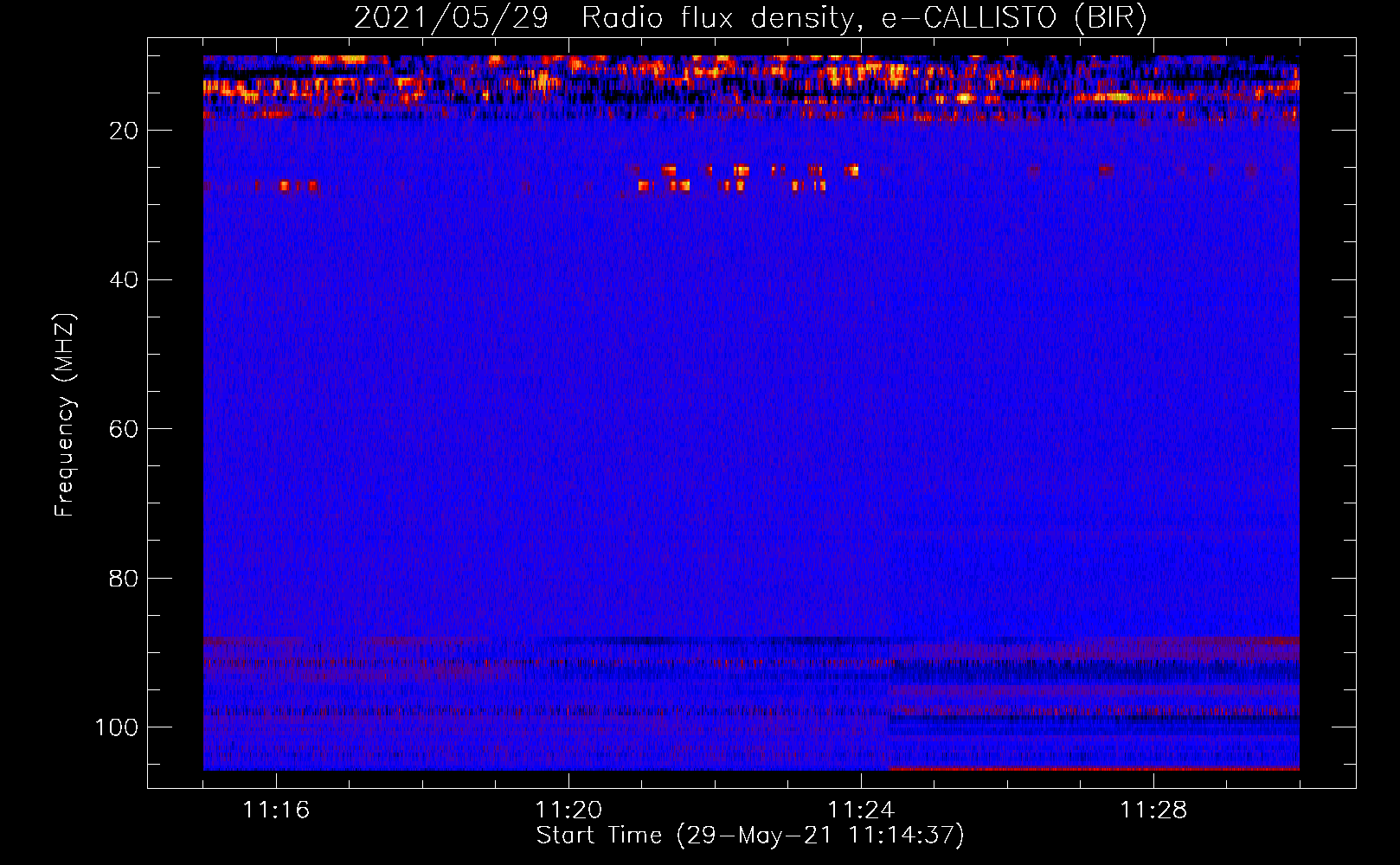
Task: Click the 11:16 time tick label
Action: [x=276, y=811]
